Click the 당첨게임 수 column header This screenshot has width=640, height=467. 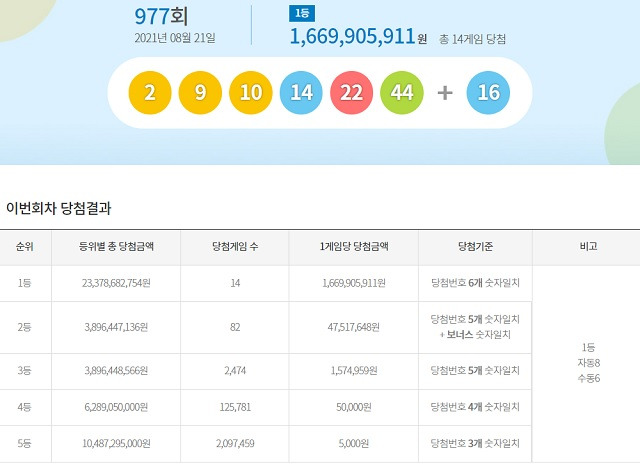[235, 247]
